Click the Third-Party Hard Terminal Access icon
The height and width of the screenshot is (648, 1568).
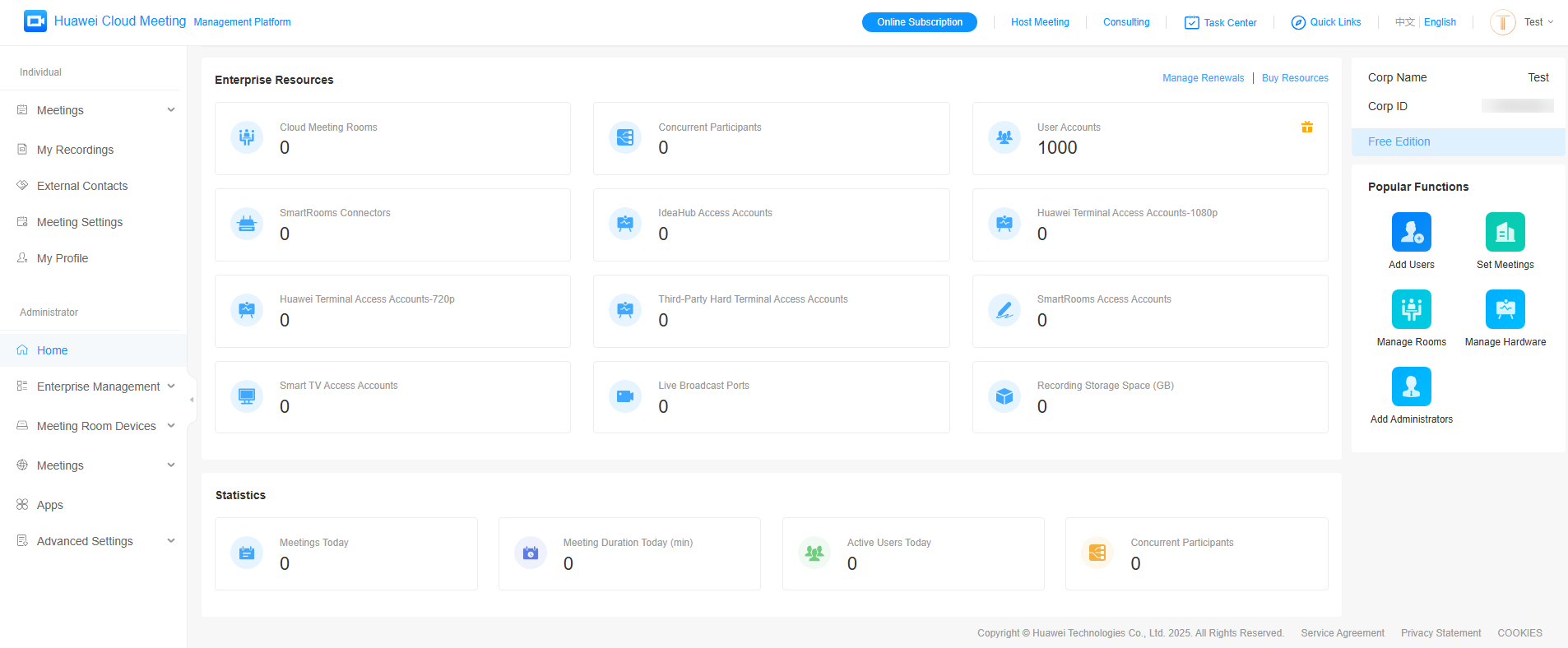(625, 310)
